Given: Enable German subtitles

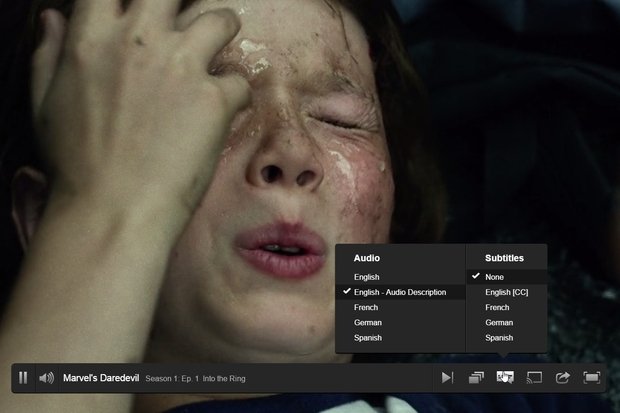Looking at the screenshot, I should 507,322.
